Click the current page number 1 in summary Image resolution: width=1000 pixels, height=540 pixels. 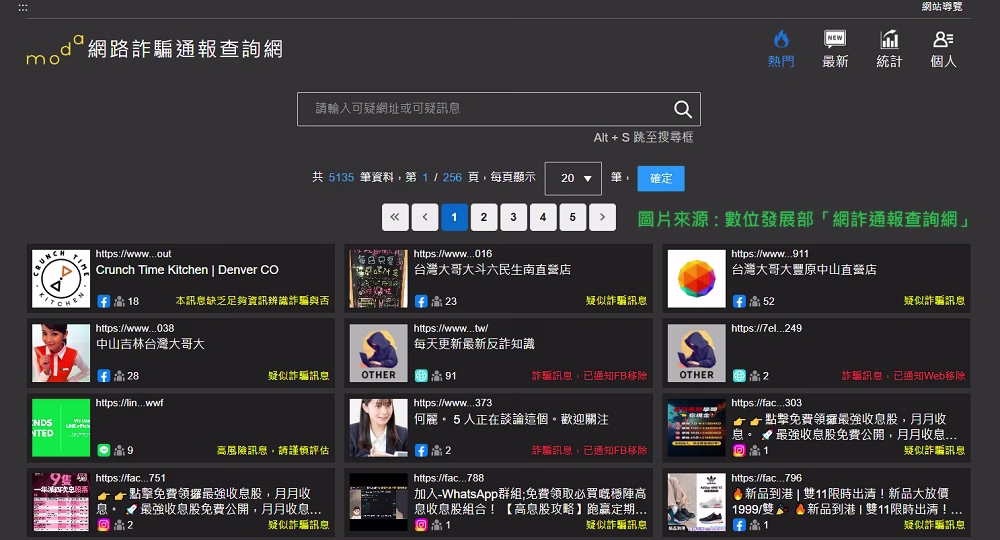click(x=425, y=177)
